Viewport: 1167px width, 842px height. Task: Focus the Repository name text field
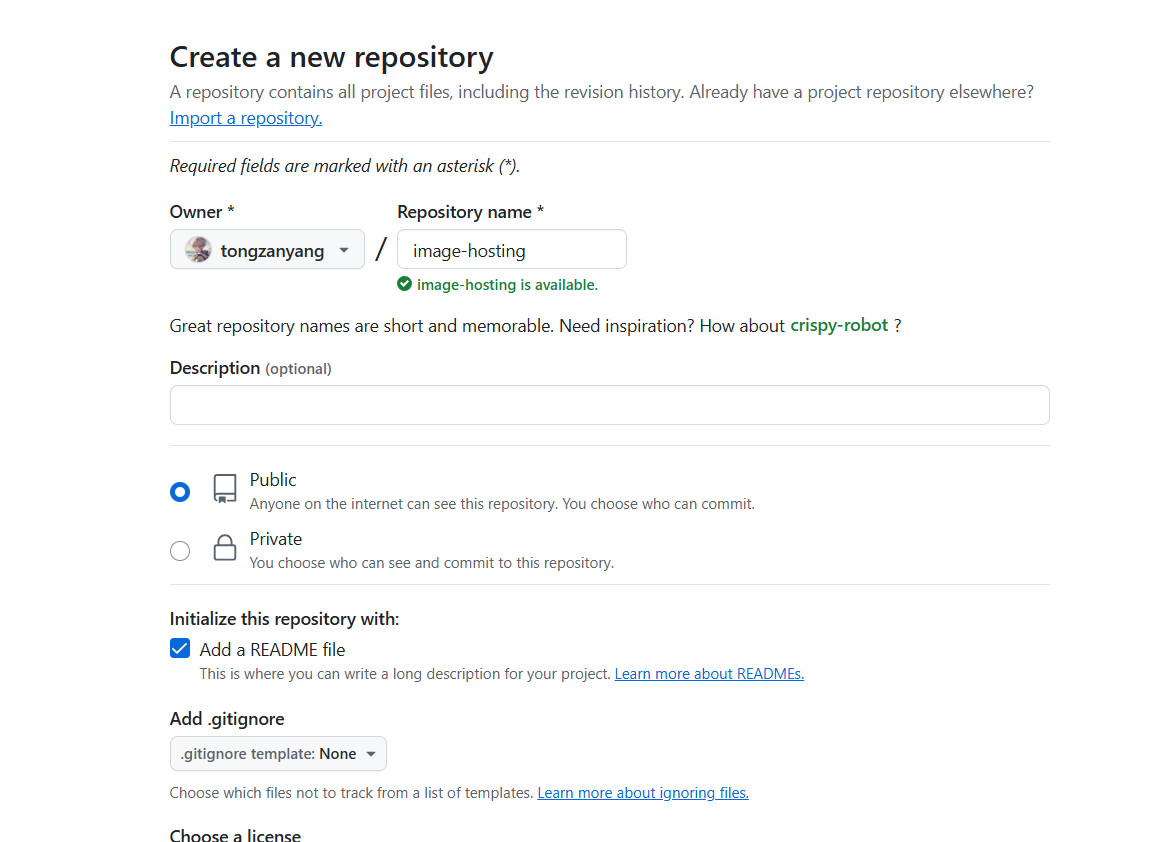512,250
